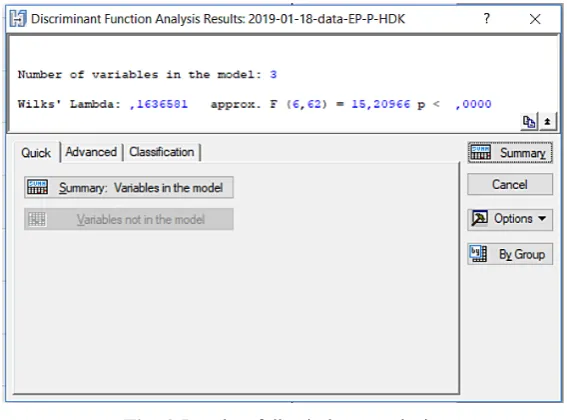Click the collapse summary box arrow icon
Screen dimensions: 567x420
pos(547,122)
